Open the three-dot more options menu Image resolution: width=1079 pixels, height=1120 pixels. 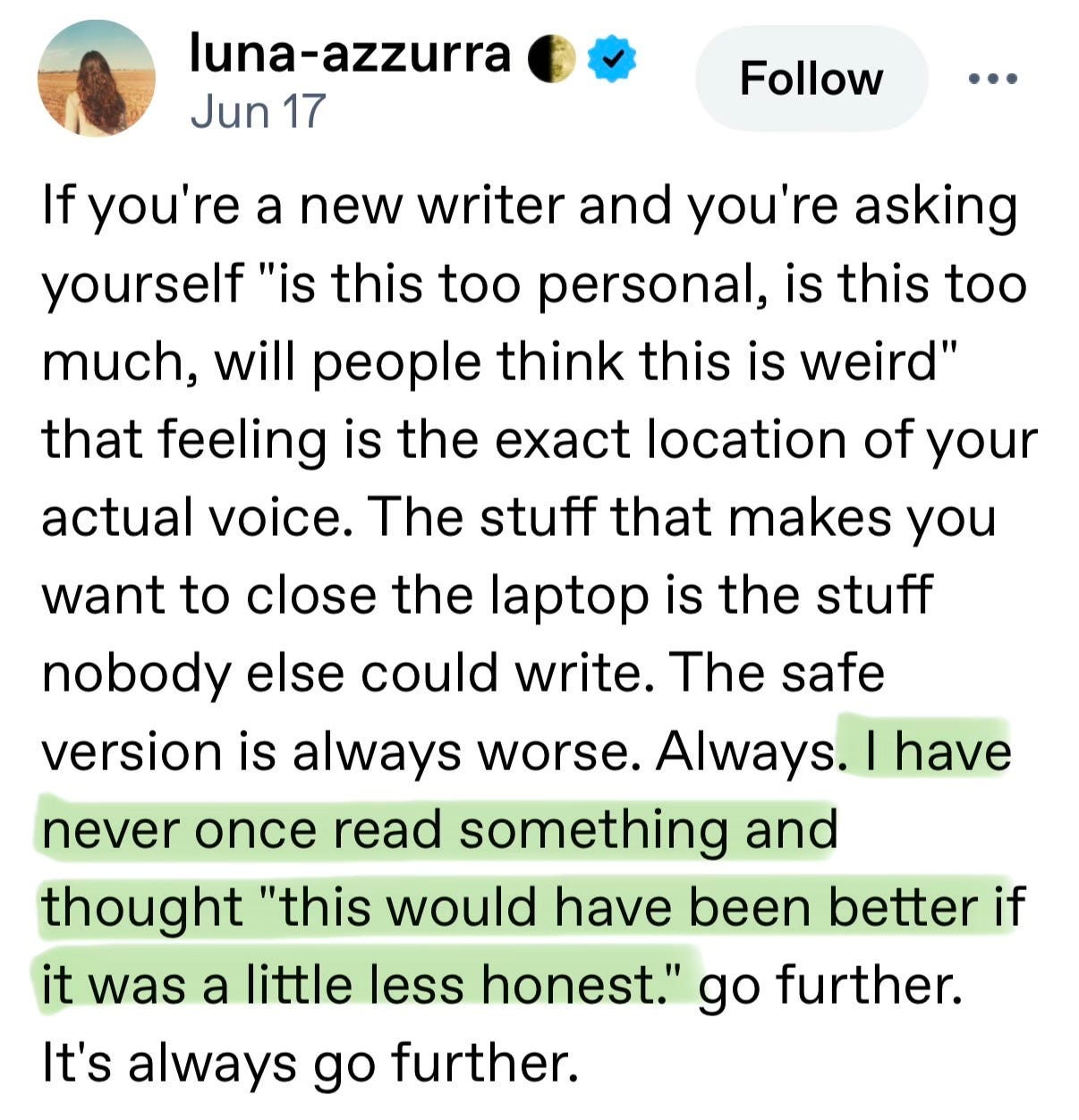993,79
